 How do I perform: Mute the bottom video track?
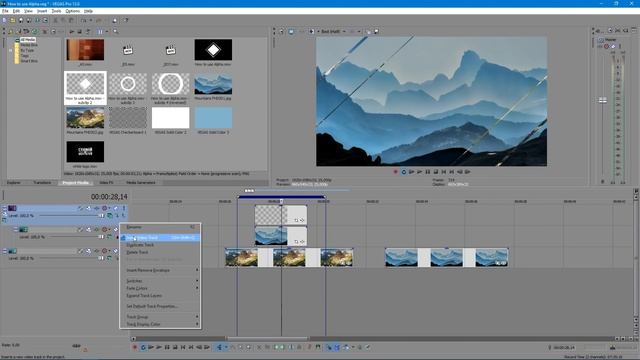point(116,251)
